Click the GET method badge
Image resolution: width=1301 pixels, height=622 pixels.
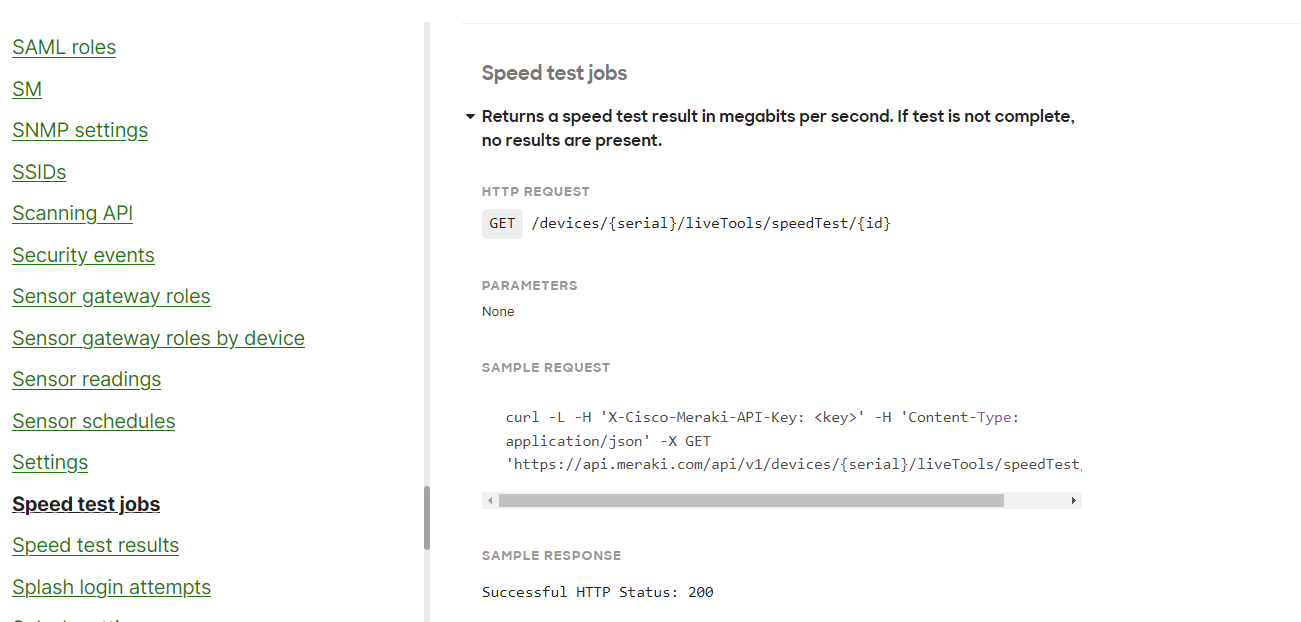click(502, 223)
